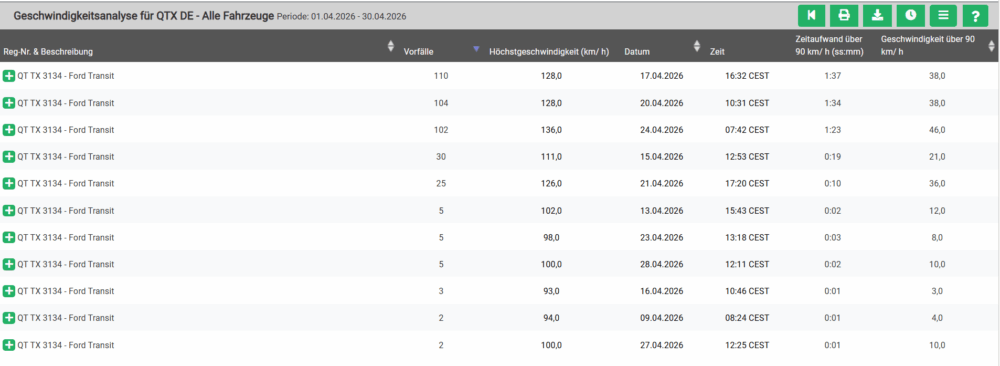Image resolution: width=1000 pixels, height=366 pixels.
Task: Select the Vorfälle value 25
Action: (x=441, y=184)
